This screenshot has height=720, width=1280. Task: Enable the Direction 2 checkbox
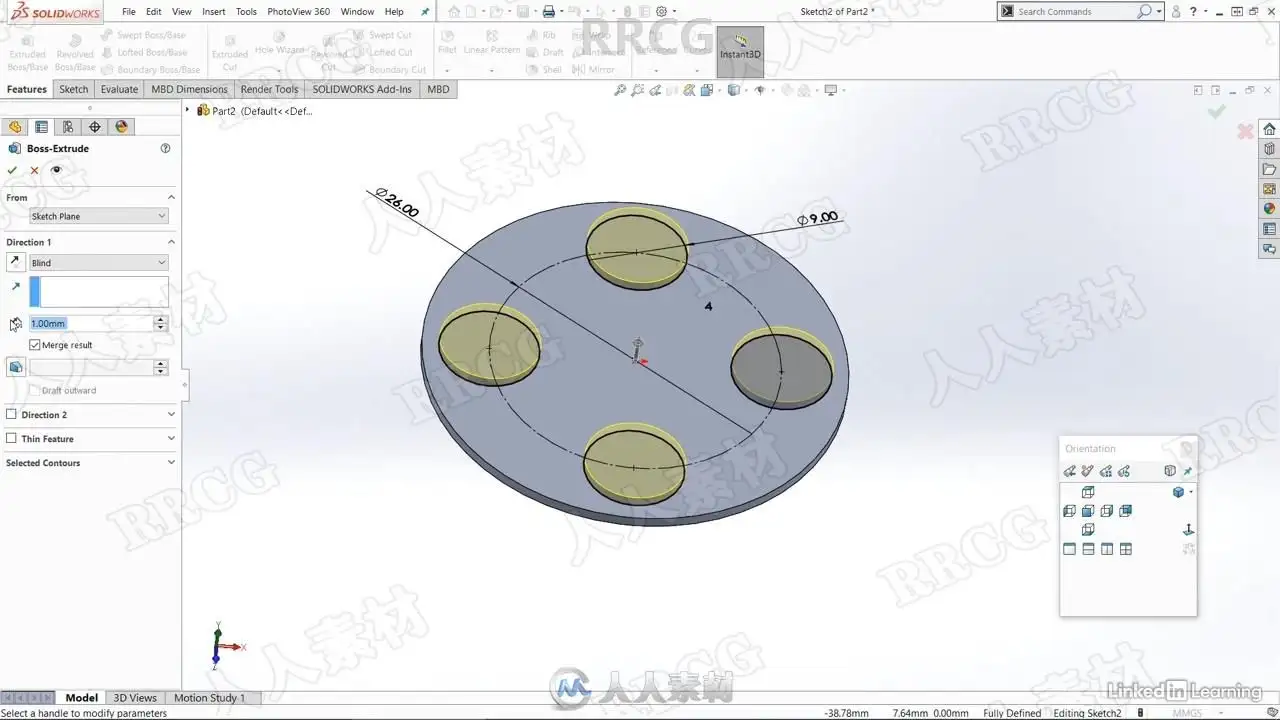(x=12, y=414)
